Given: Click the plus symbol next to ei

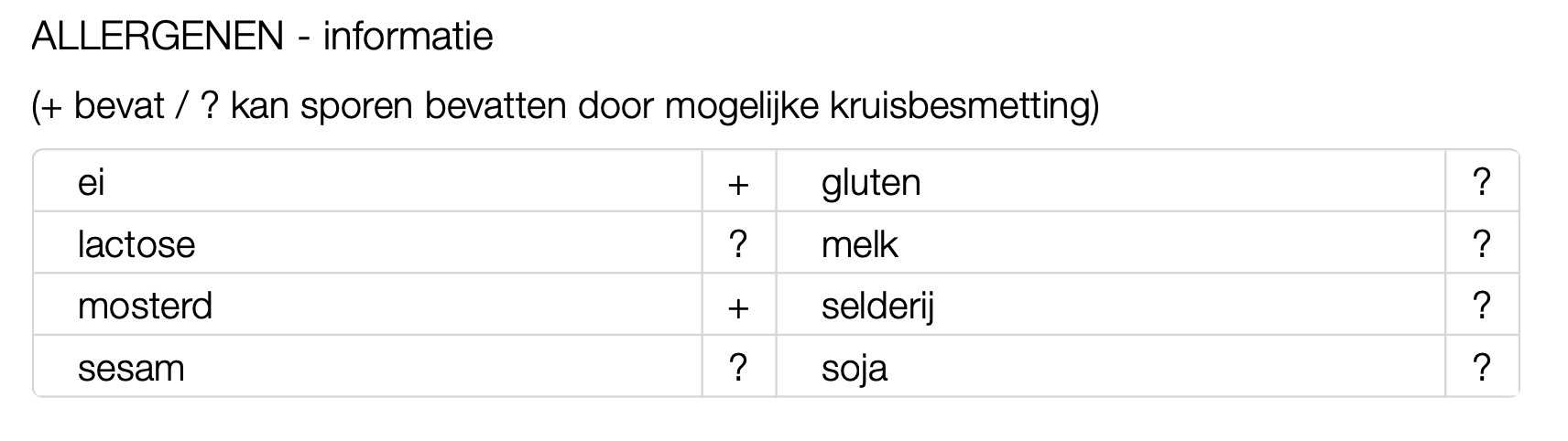Looking at the screenshot, I should click(738, 184).
